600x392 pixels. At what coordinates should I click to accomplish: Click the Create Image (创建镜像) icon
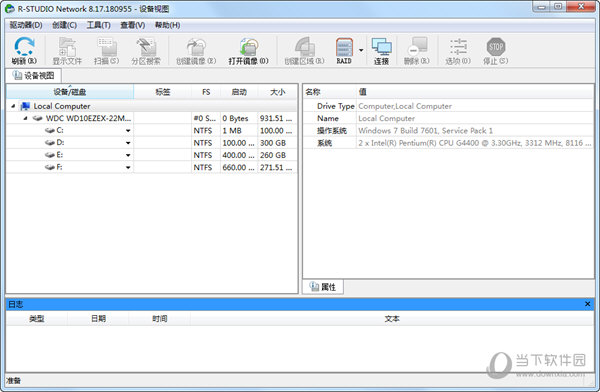coord(196,51)
